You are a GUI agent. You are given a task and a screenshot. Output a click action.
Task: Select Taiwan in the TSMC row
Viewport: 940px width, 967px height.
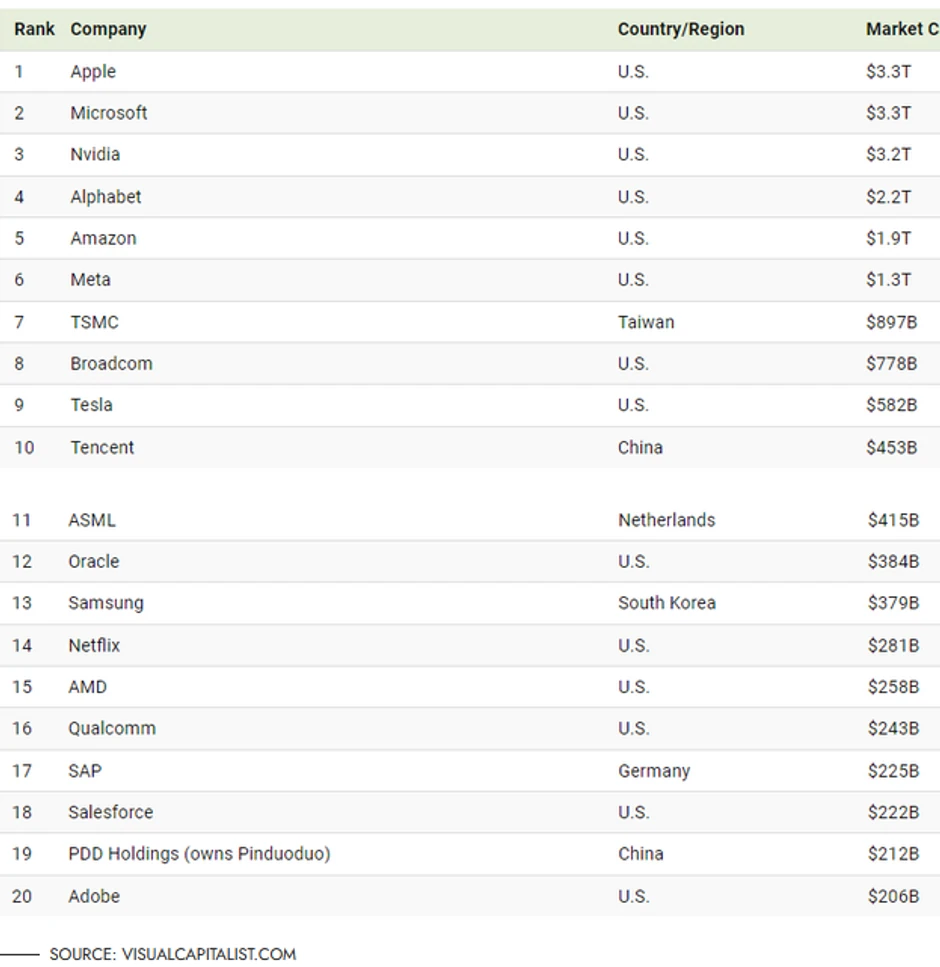646,322
